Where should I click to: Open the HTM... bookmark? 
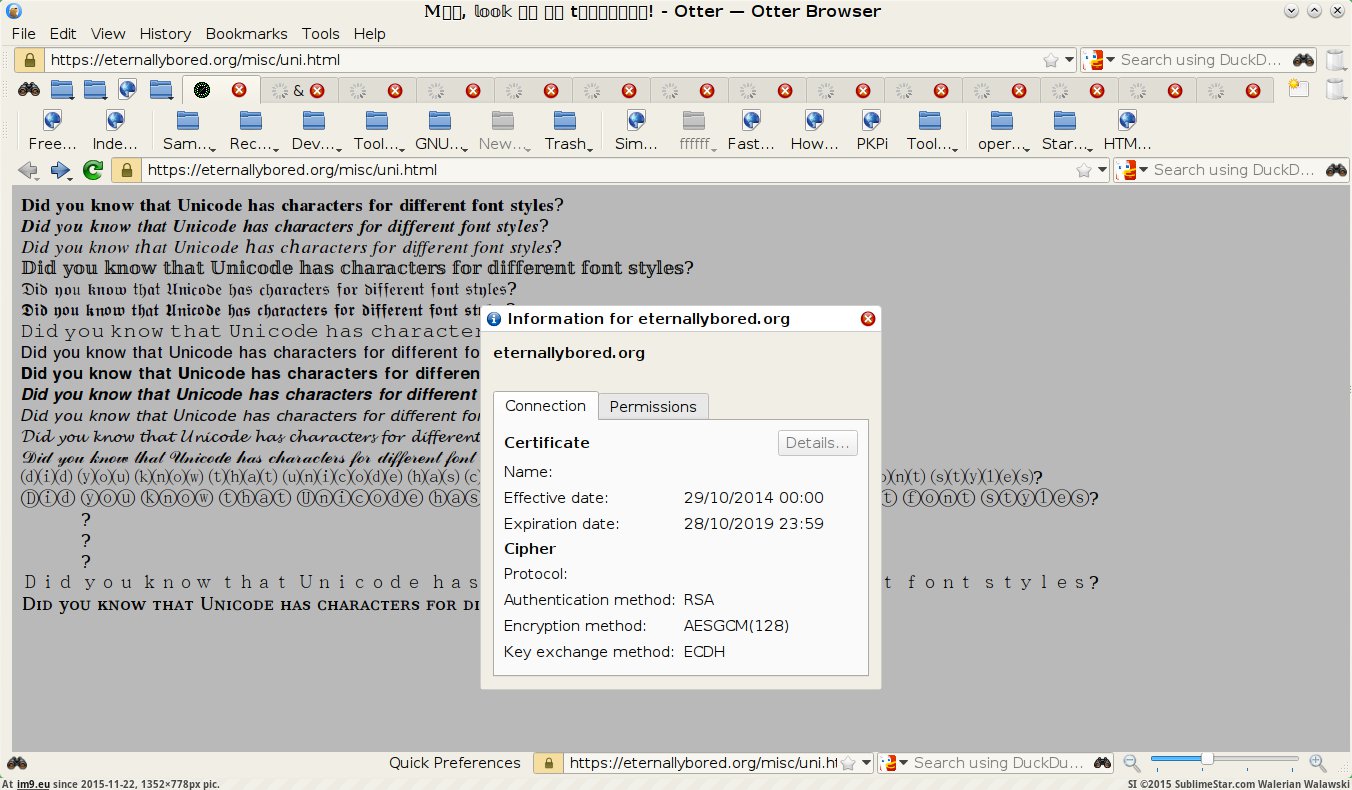(1127, 131)
